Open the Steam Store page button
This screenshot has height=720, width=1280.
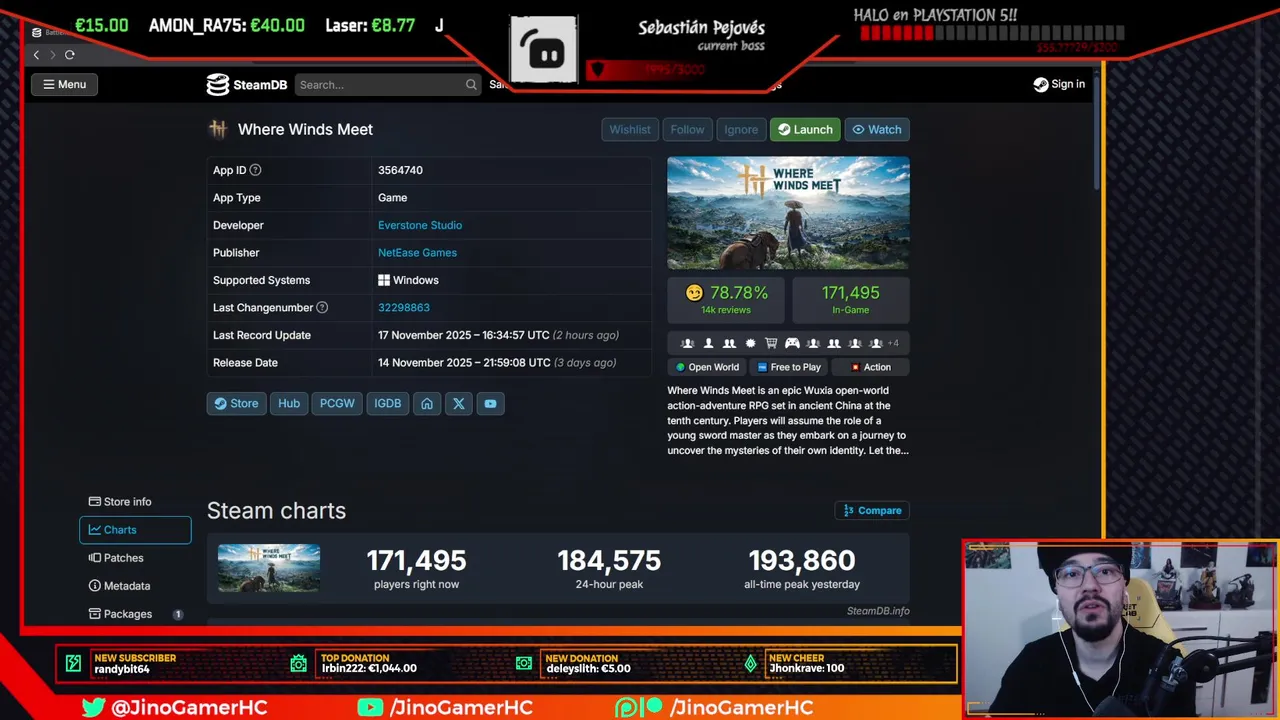click(236, 403)
